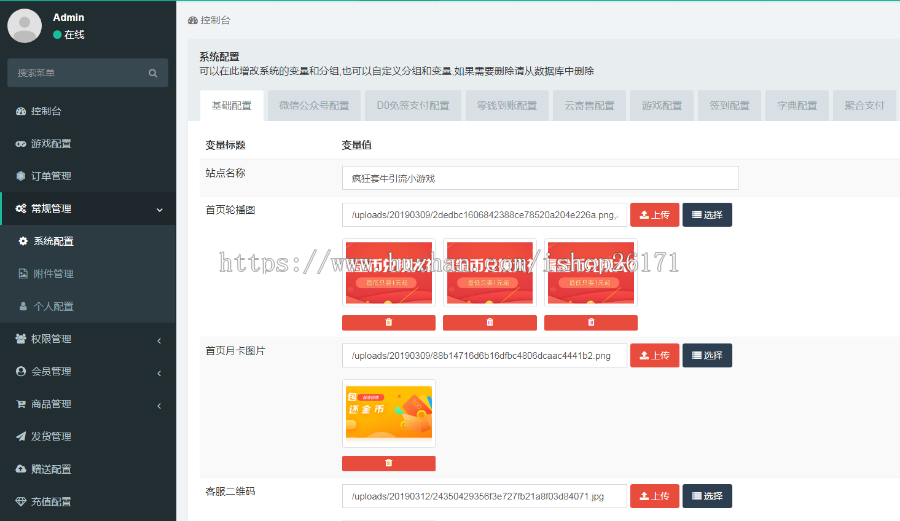This screenshot has width=900, height=521.
Task: Click the 发货管理 paper plane icon
Action: coord(21,436)
